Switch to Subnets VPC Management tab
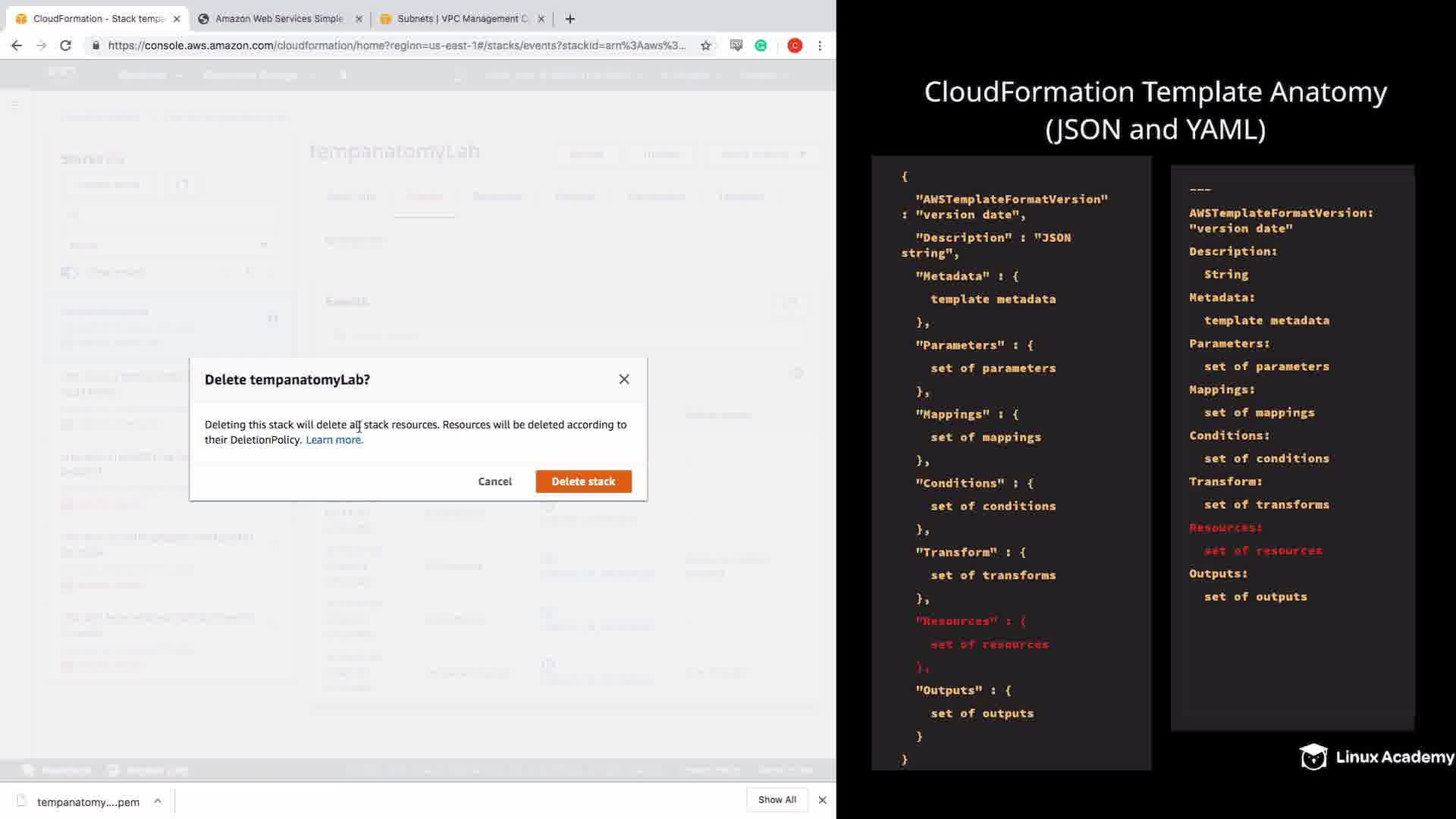This screenshot has width=1456, height=819. pyautogui.click(x=462, y=19)
